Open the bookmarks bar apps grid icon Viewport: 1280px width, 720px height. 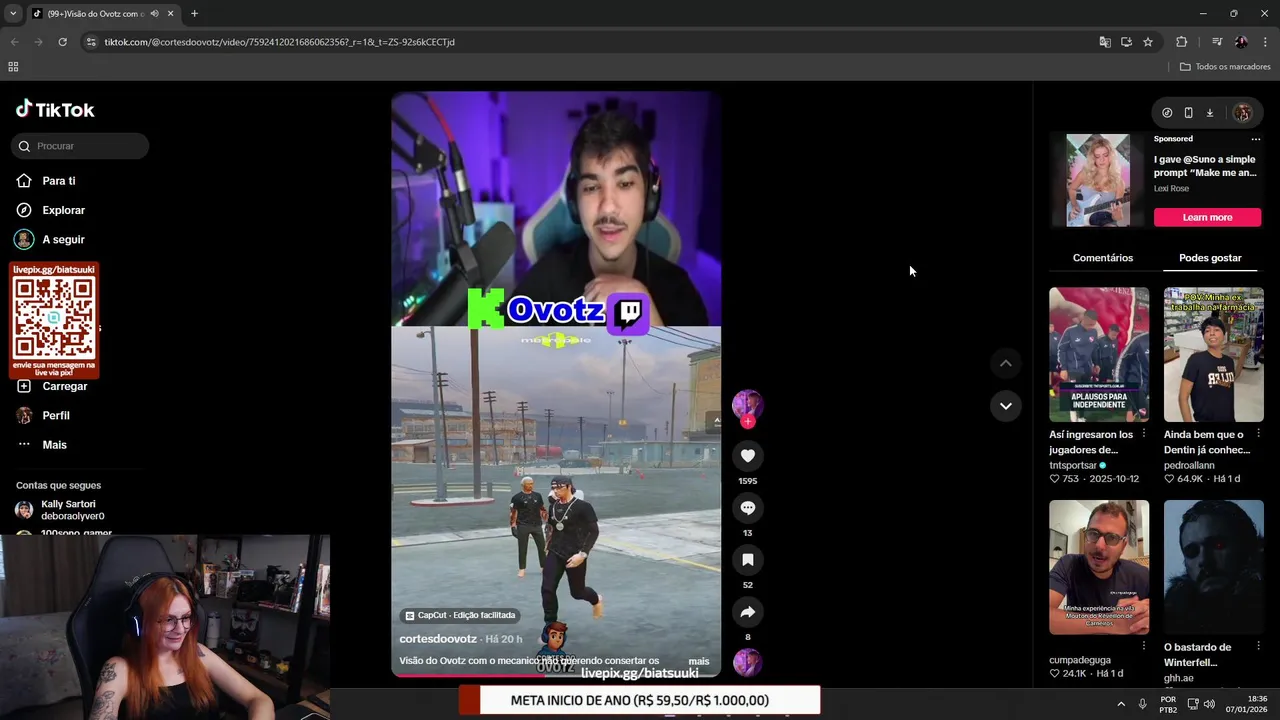13,67
